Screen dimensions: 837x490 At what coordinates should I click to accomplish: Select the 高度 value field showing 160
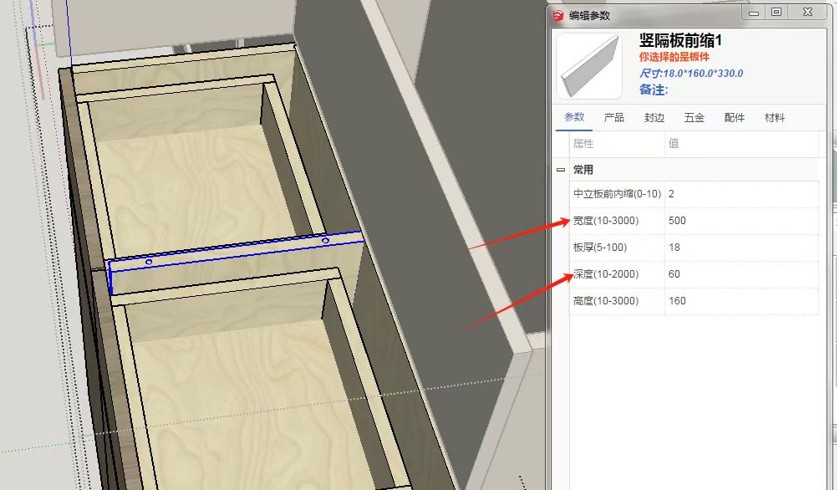(x=745, y=301)
